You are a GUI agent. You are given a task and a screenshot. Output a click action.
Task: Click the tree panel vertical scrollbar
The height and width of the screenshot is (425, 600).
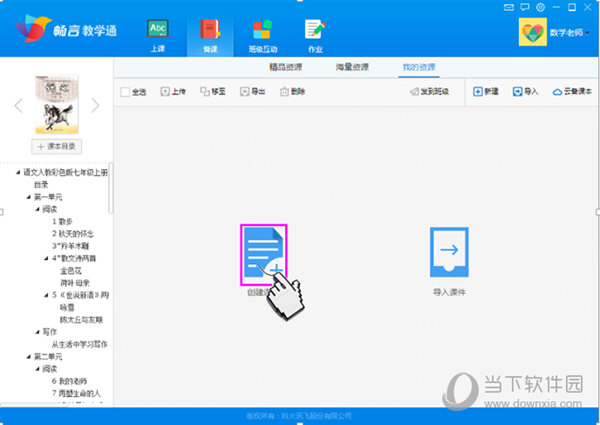[110, 188]
